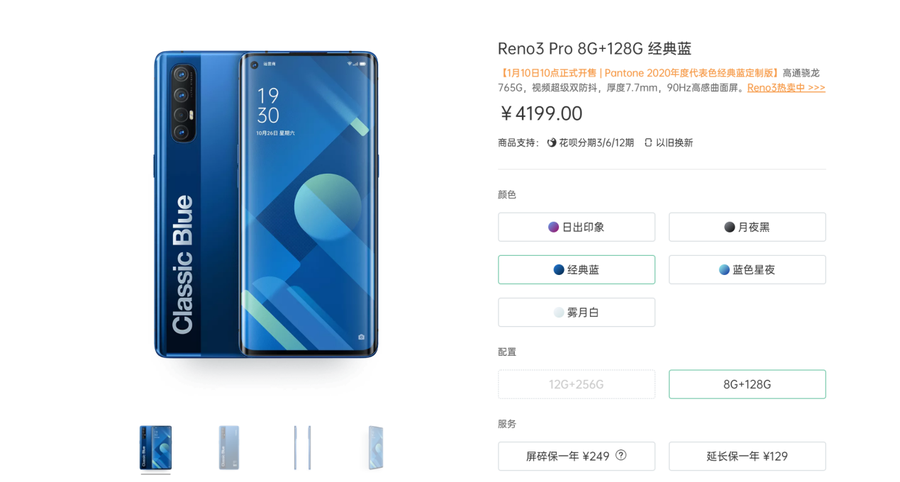The image size is (900, 482).
Task: Click the 花呗分期3/6/12期 installment text
Action: pyautogui.click(x=596, y=143)
